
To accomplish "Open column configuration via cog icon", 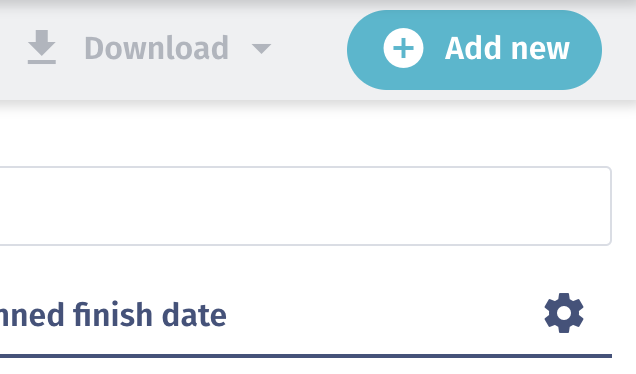I will (x=564, y=313).
